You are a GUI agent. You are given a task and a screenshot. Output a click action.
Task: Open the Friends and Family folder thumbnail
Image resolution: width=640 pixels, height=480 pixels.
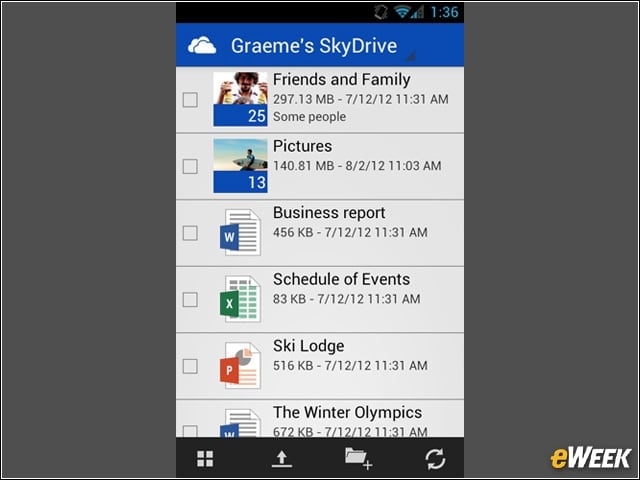tap(240, 99)
